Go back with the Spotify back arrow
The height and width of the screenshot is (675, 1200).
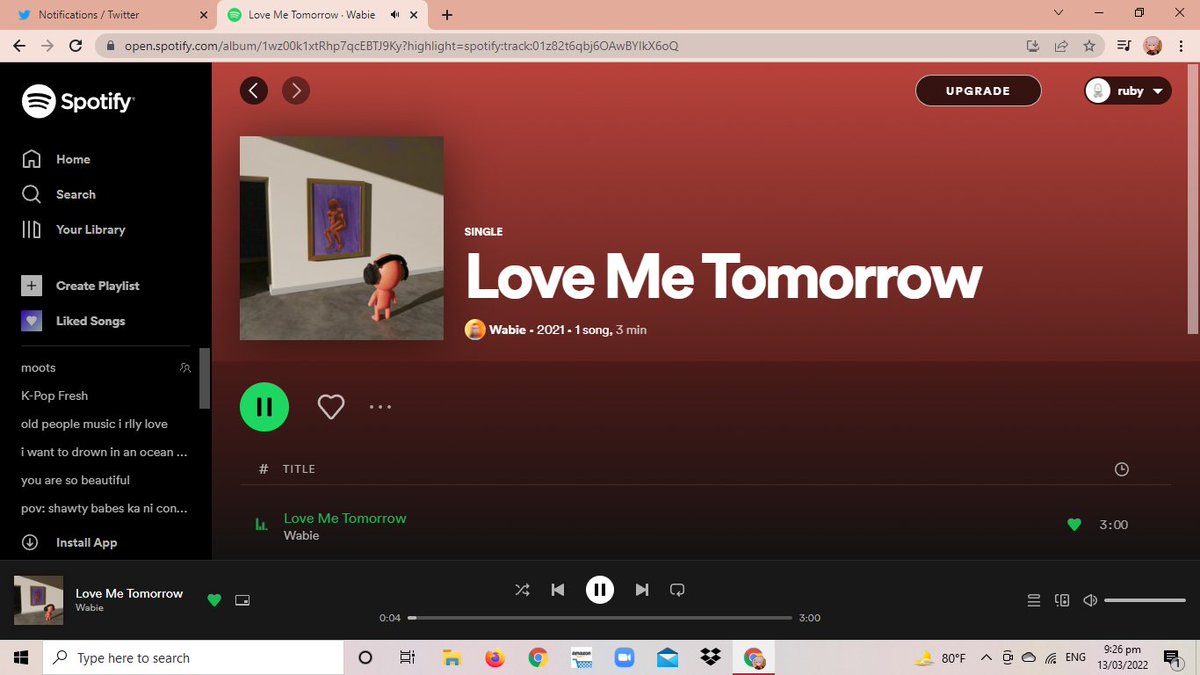(254, 91)
